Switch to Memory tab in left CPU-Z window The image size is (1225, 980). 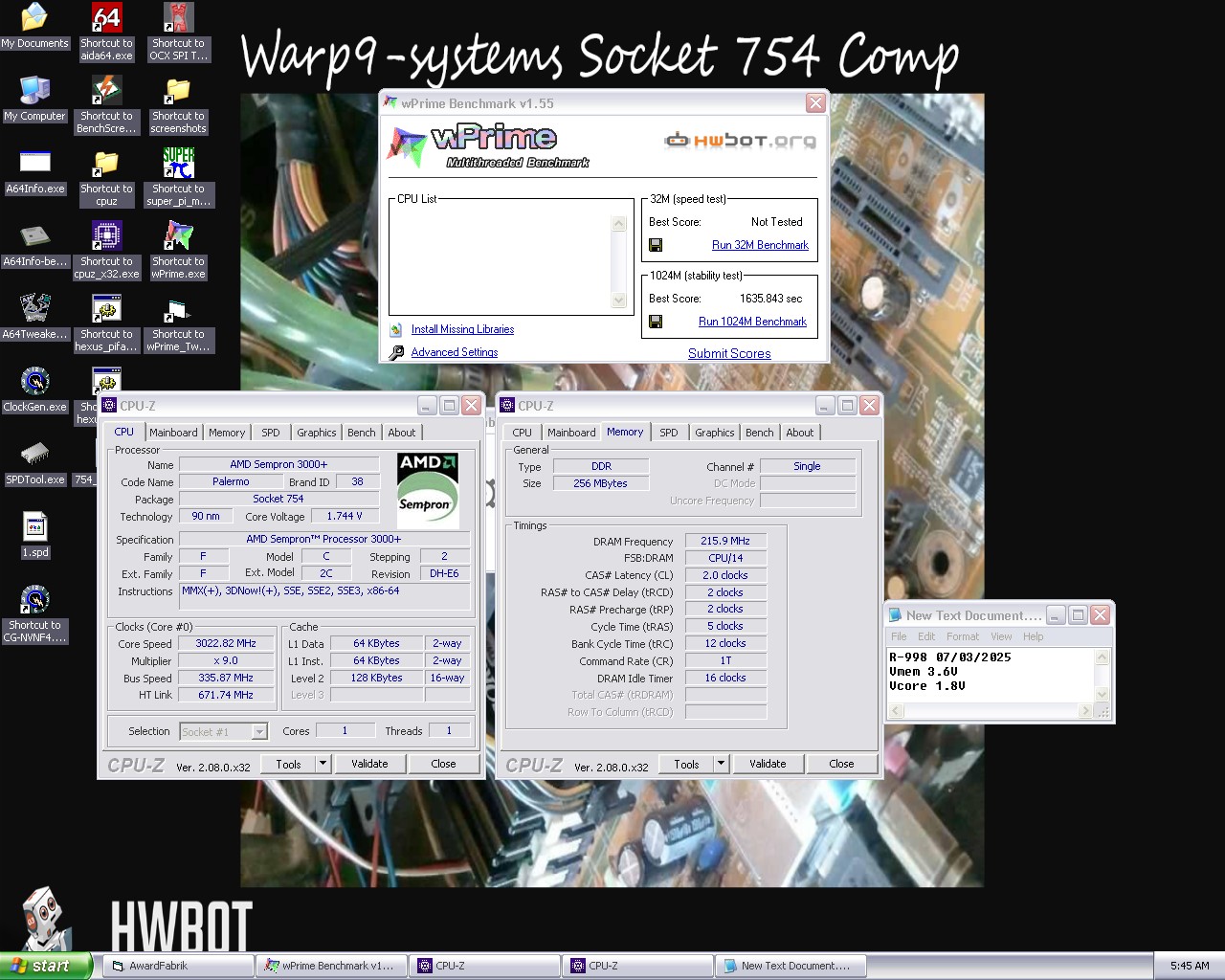227,433
